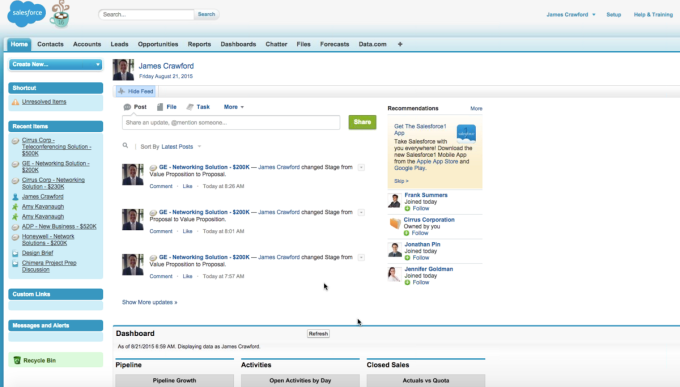Open the action arrow on the 8:01 AM post
Screen dimensions: 680x387
(361, 212)
